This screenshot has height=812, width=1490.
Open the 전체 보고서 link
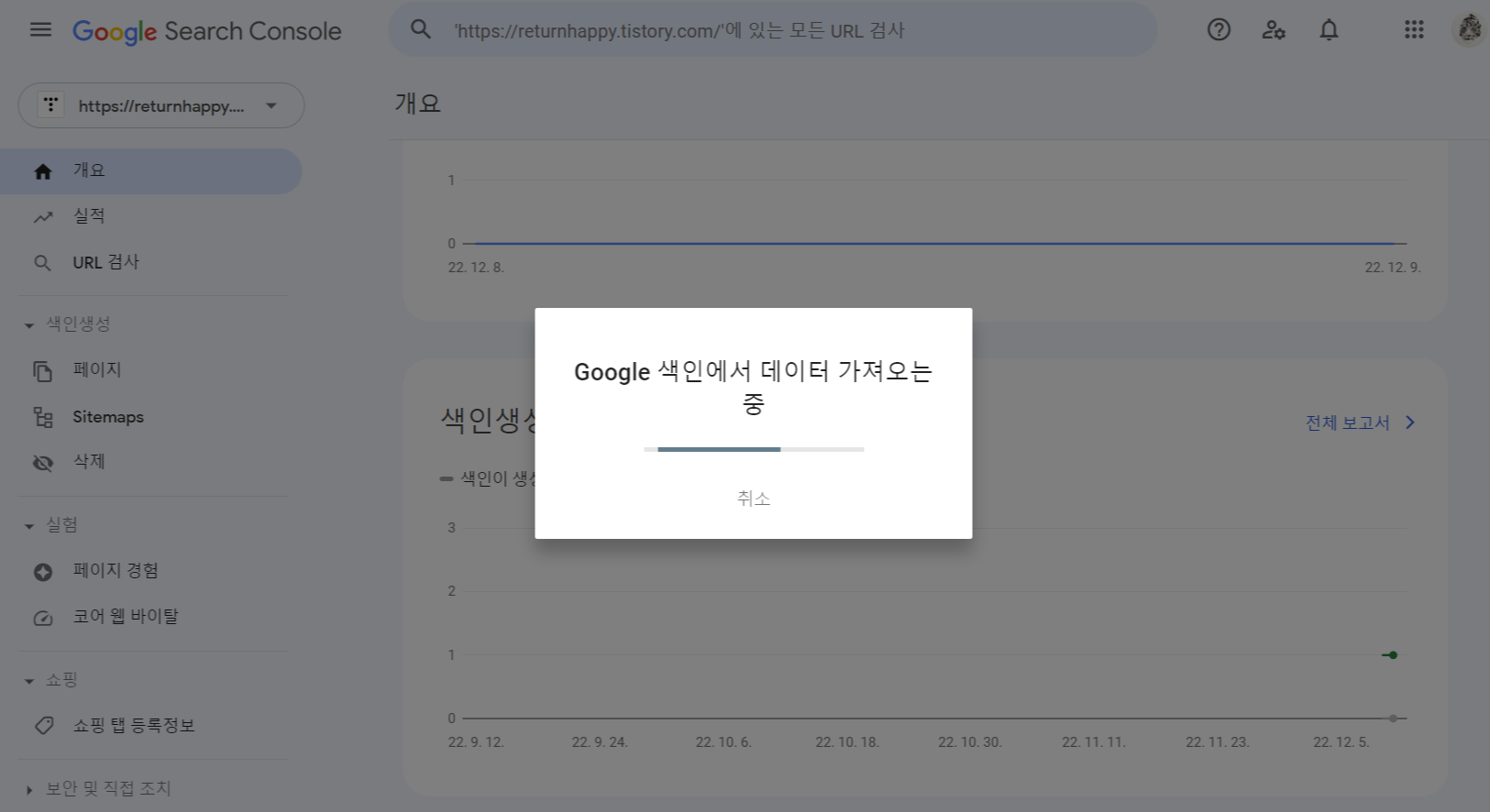tap(1347, 422)
